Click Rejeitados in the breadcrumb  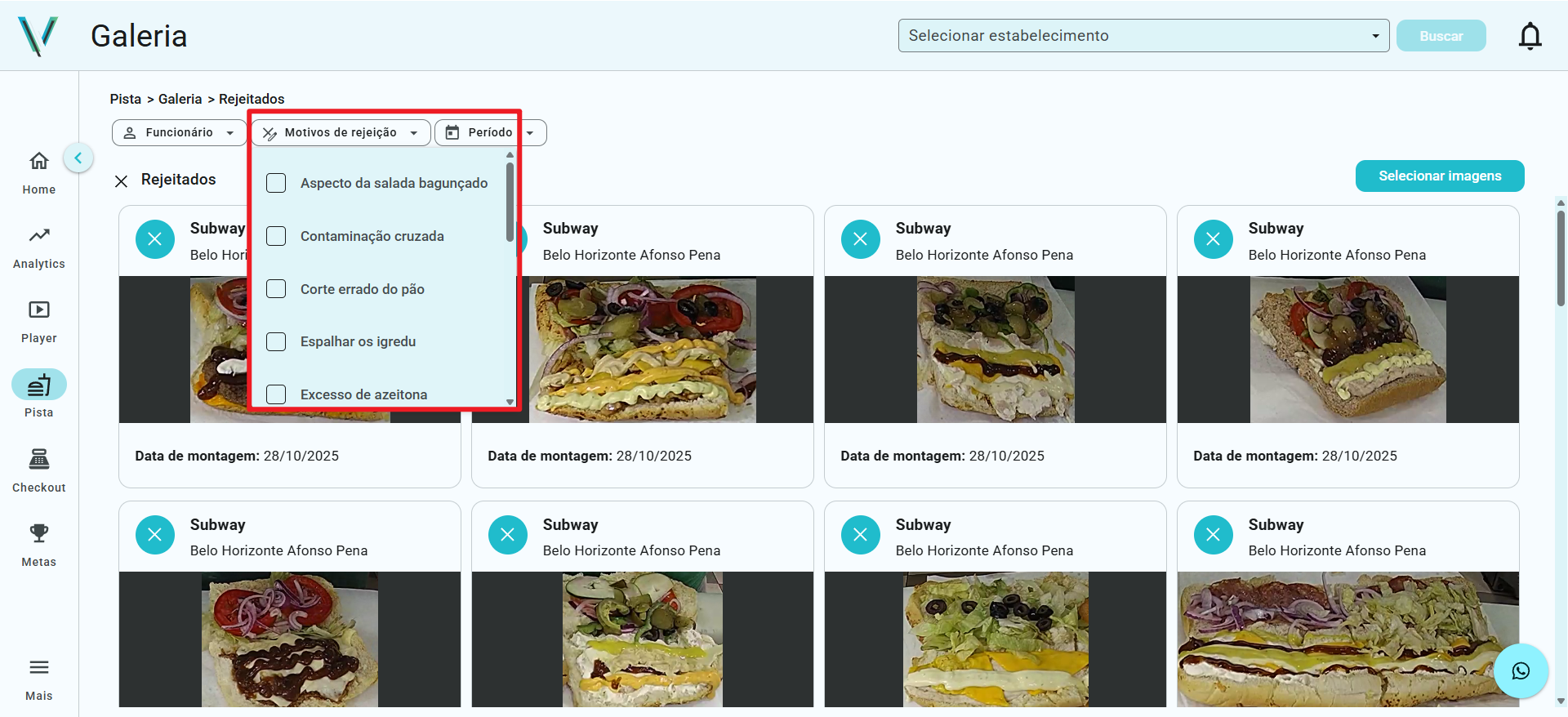pyautogui.click(x=252, y=99)
